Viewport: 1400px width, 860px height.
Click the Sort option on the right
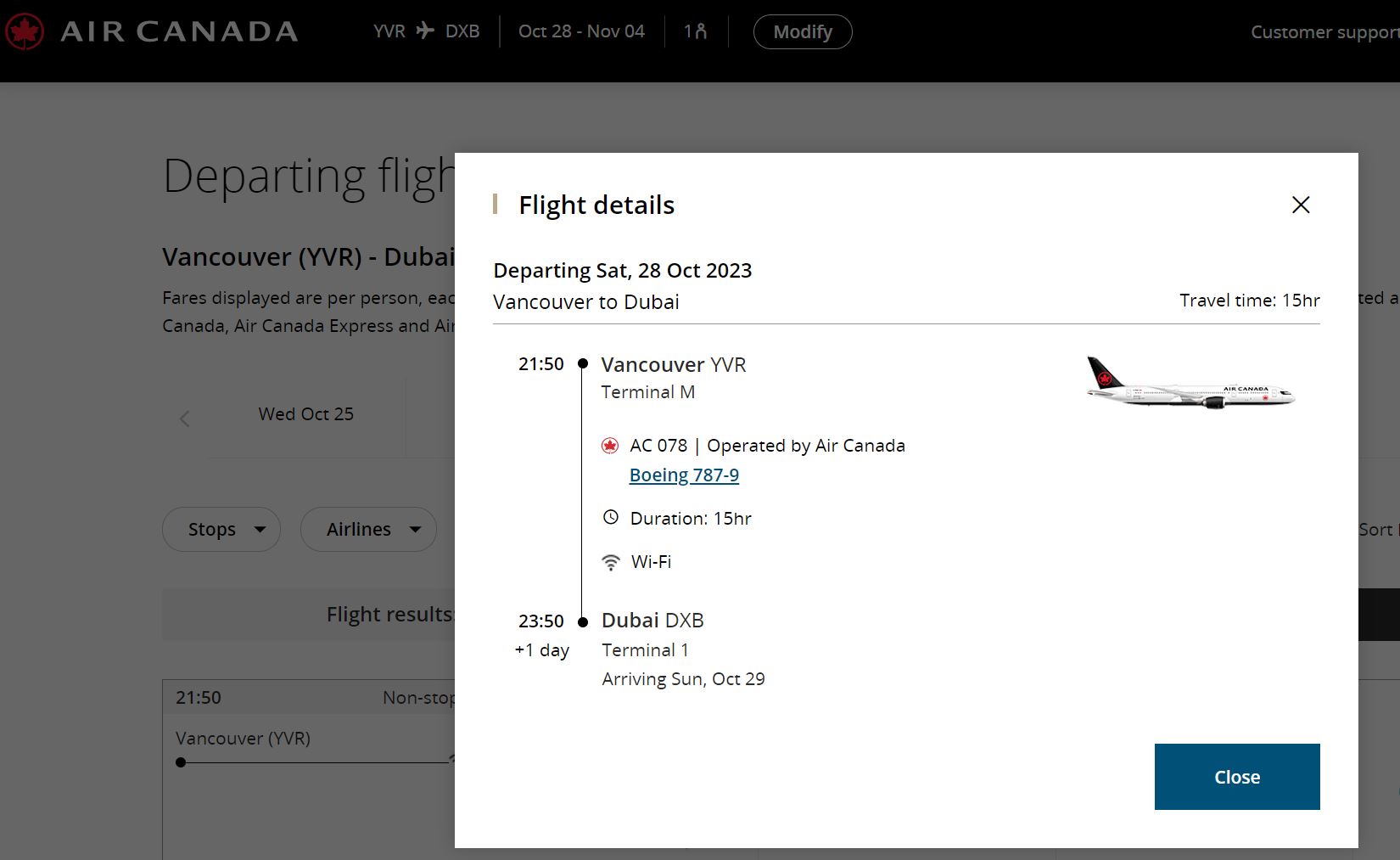(1378, 530)
